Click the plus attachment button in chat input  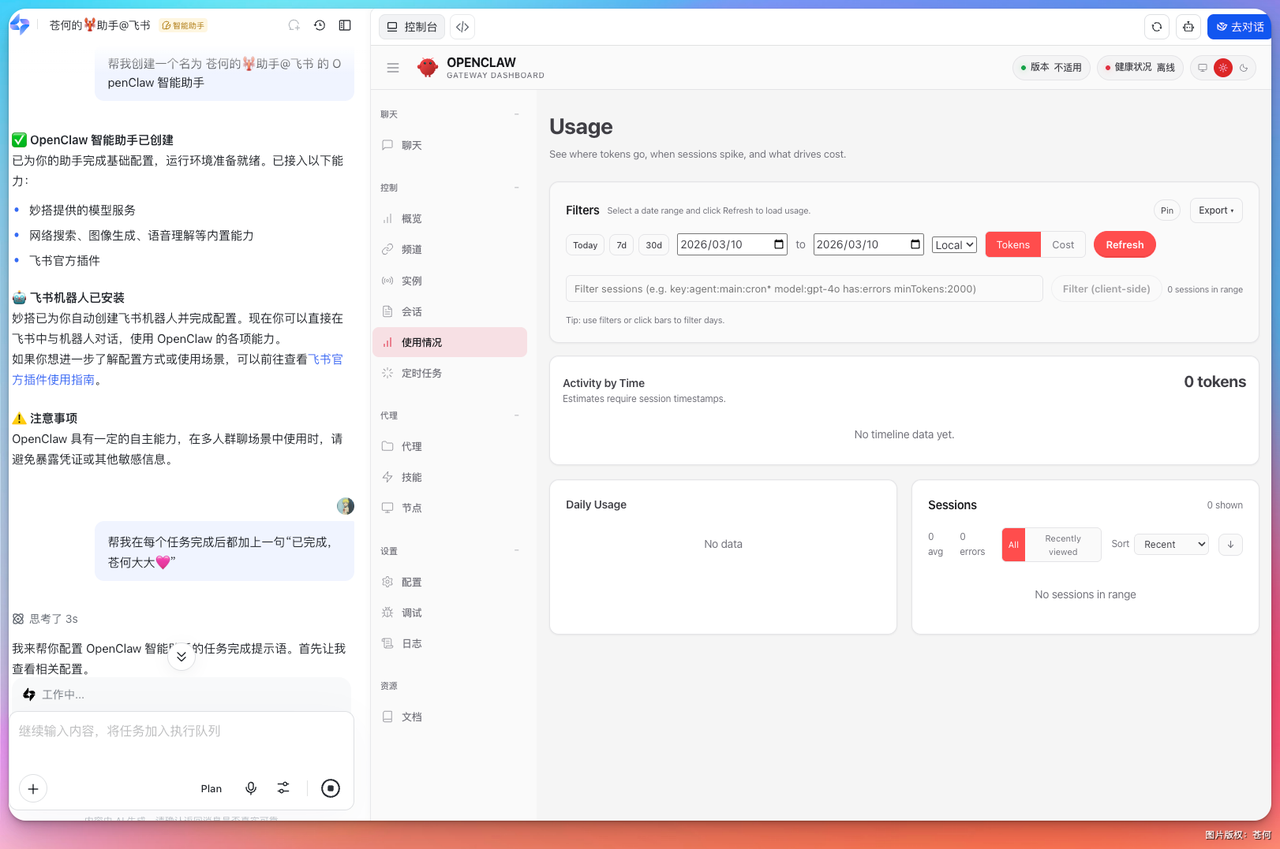click(x=33, y=789)
